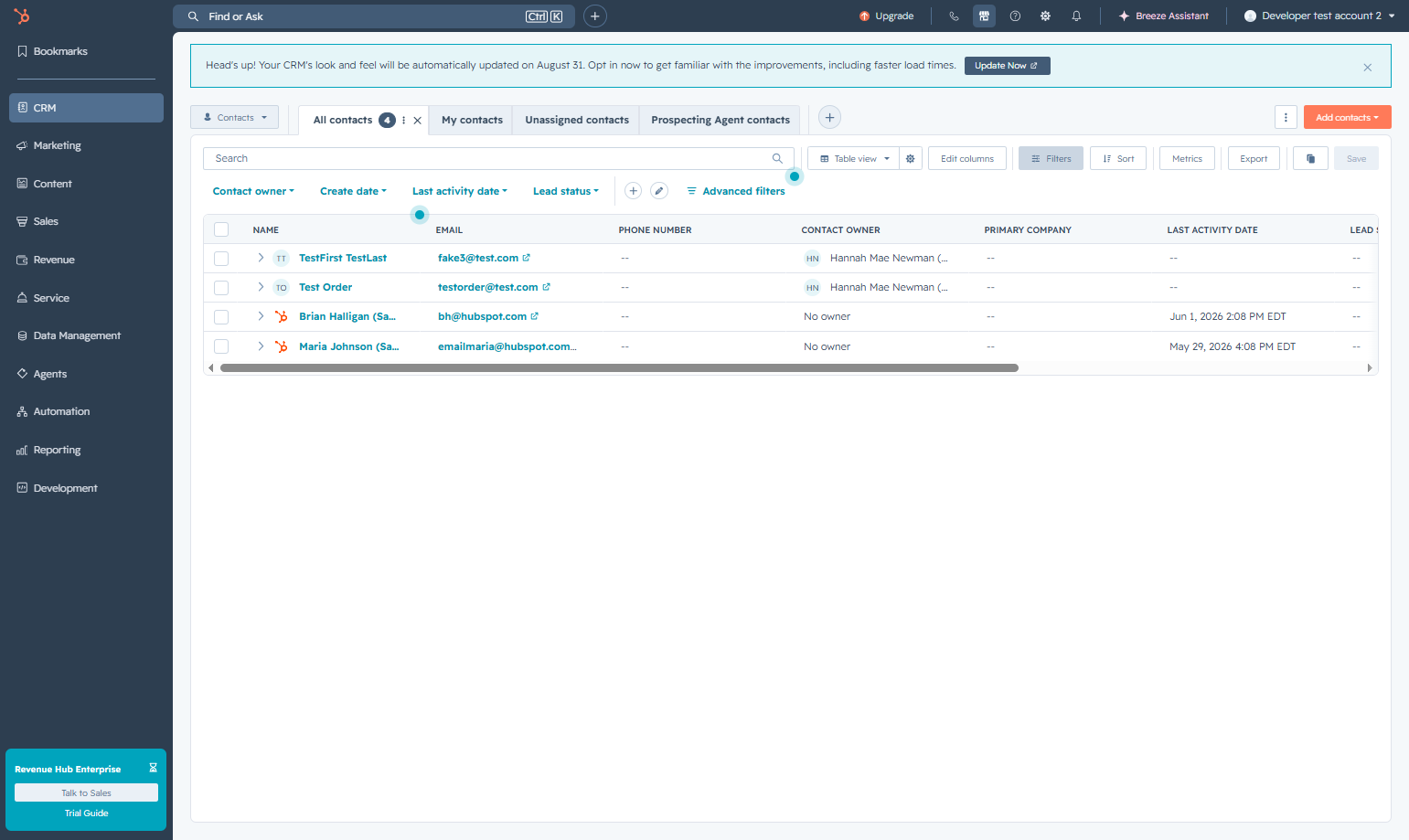The width and height of the screenshot is (1409, 840).
Task: Open the notifications bell
Action: tap(1076, 16)
